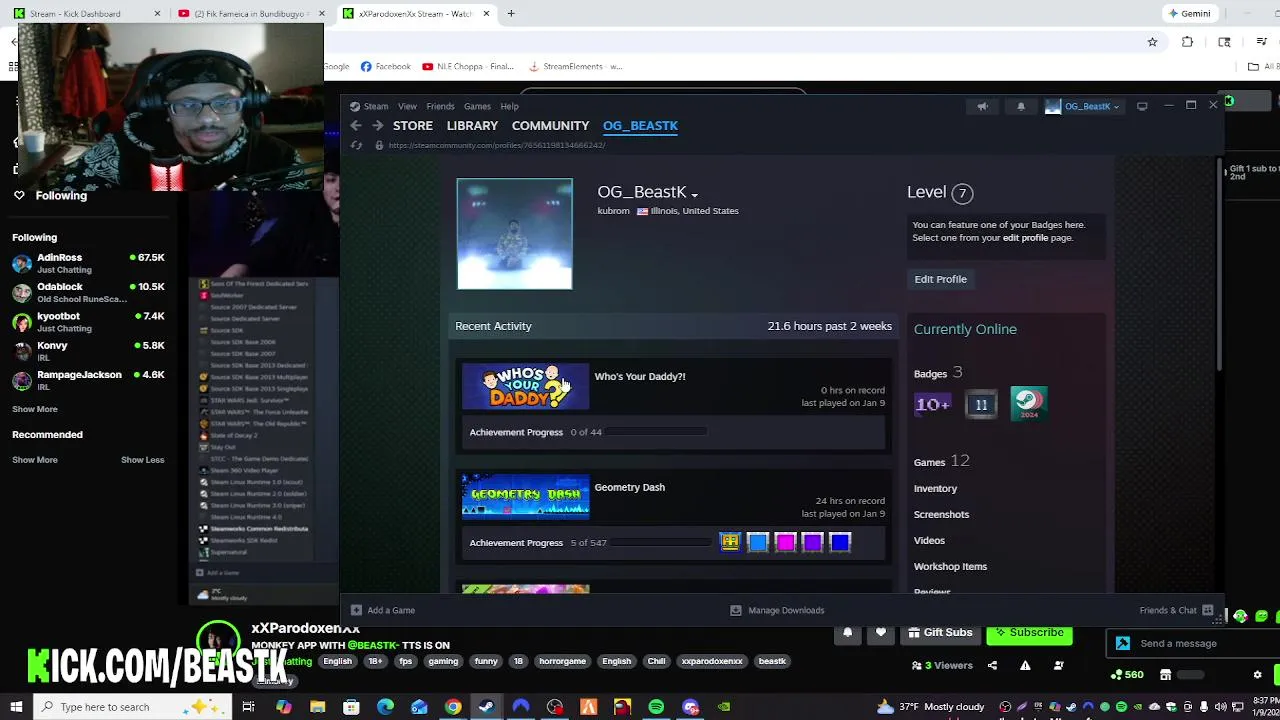Open the Videos link

pos(929,541)
